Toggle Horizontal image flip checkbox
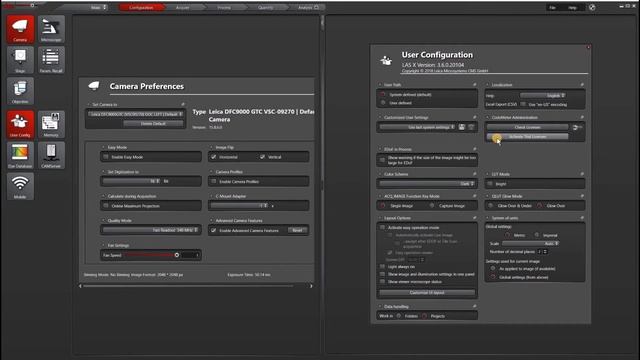The width and height of the screenshot is (640, 360). coord(214,157)
